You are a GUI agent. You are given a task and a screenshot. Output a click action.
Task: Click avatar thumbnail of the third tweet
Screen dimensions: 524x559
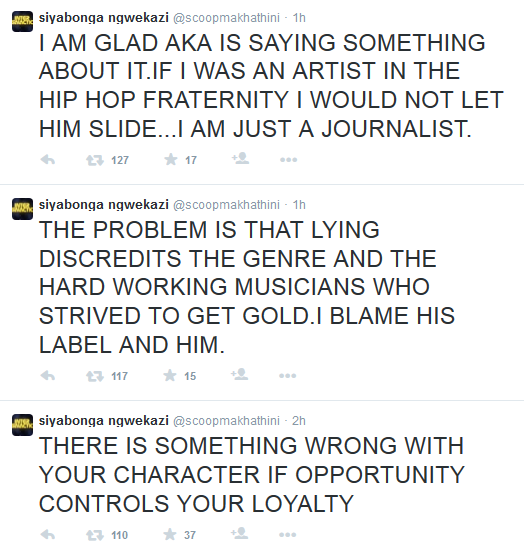(22, 425)
